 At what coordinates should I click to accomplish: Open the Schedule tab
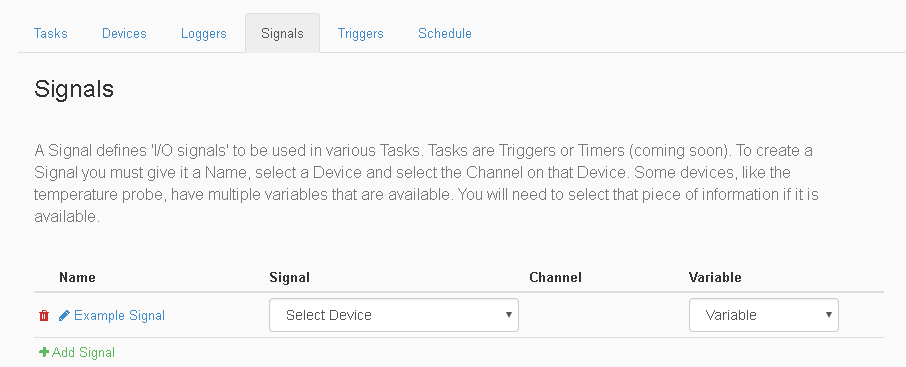(445, 34)
